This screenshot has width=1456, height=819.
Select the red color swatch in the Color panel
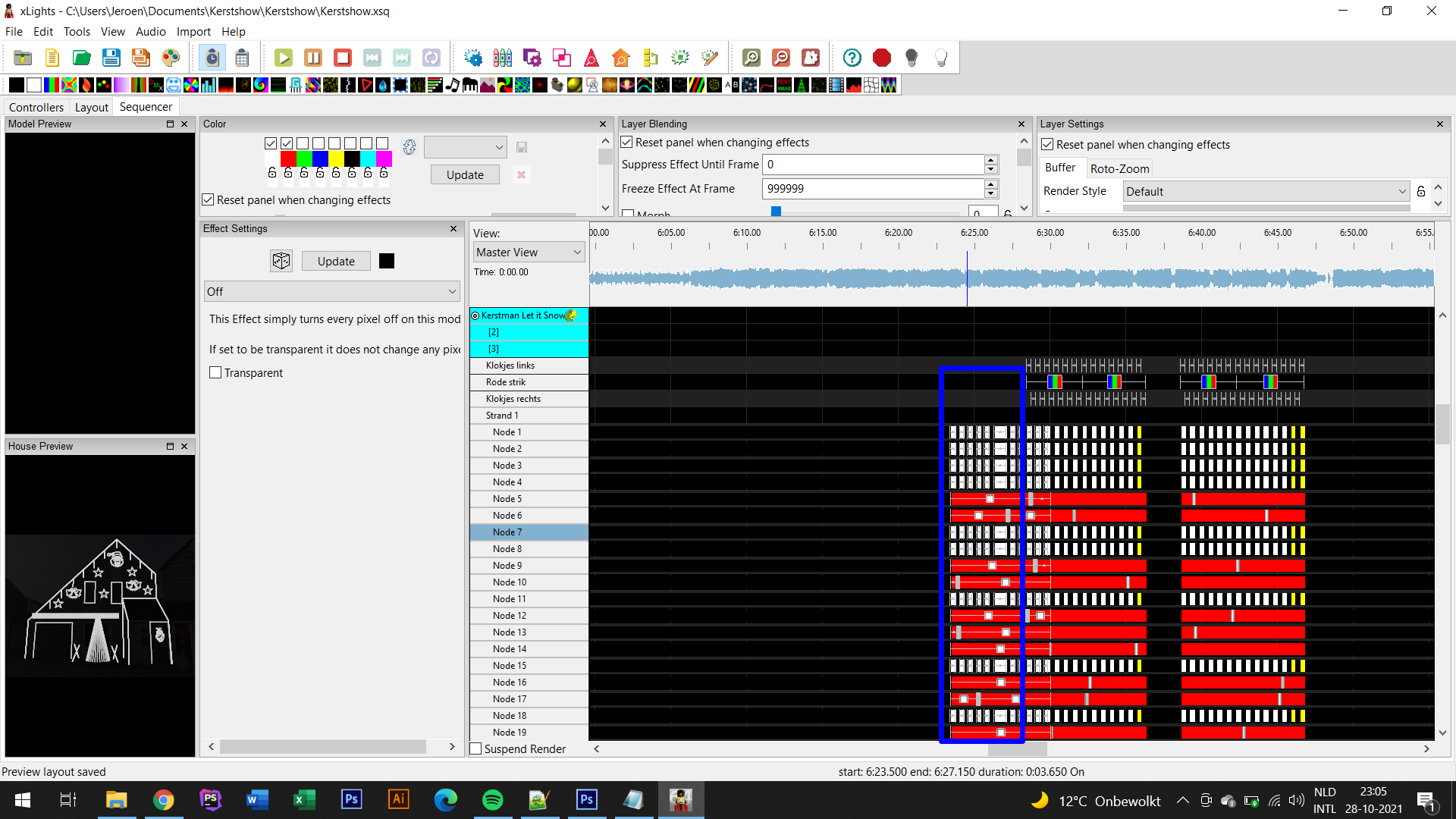[287, 158]
